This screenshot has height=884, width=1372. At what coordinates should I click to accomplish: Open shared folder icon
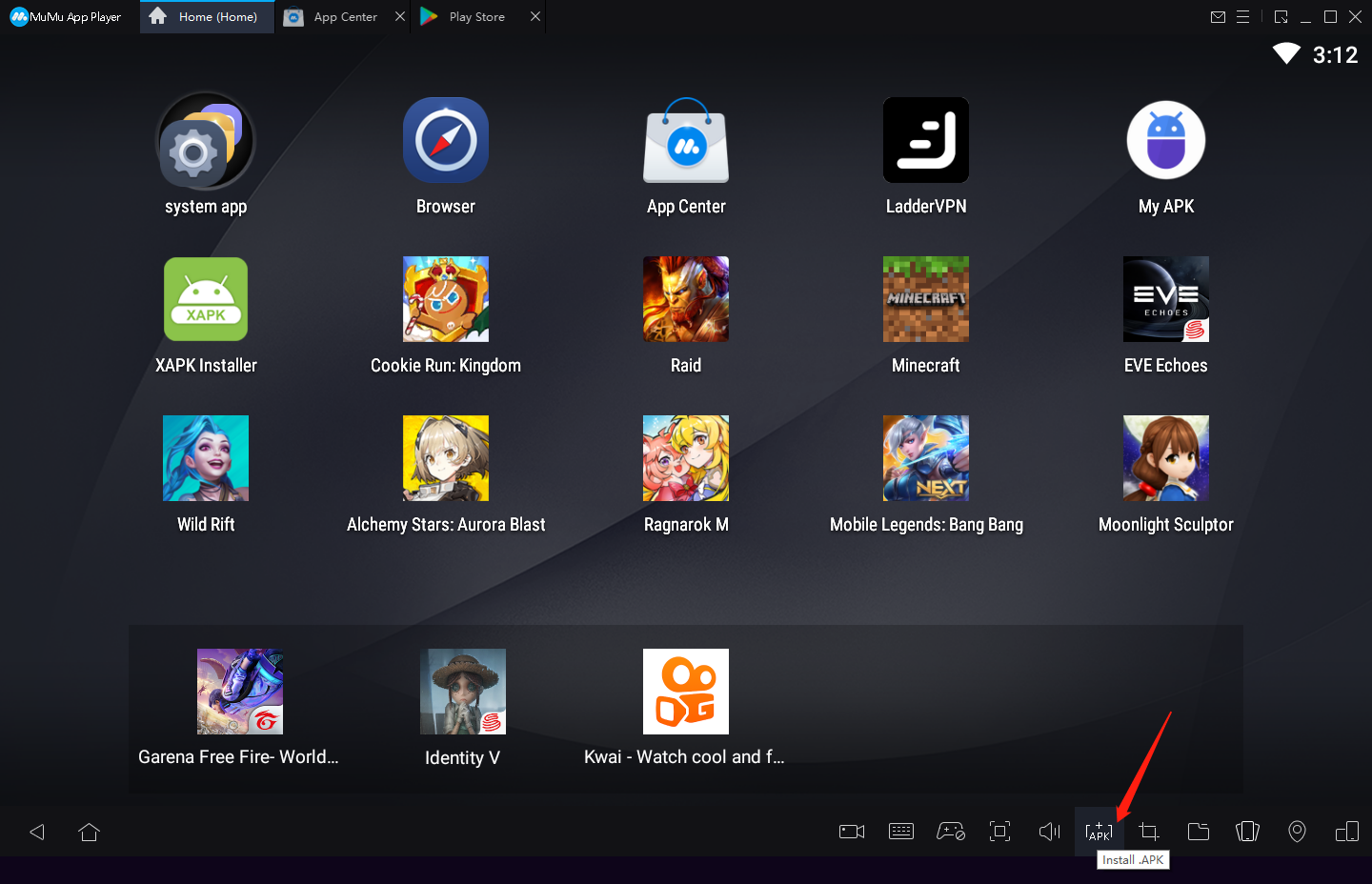(x=1199, y=832)
